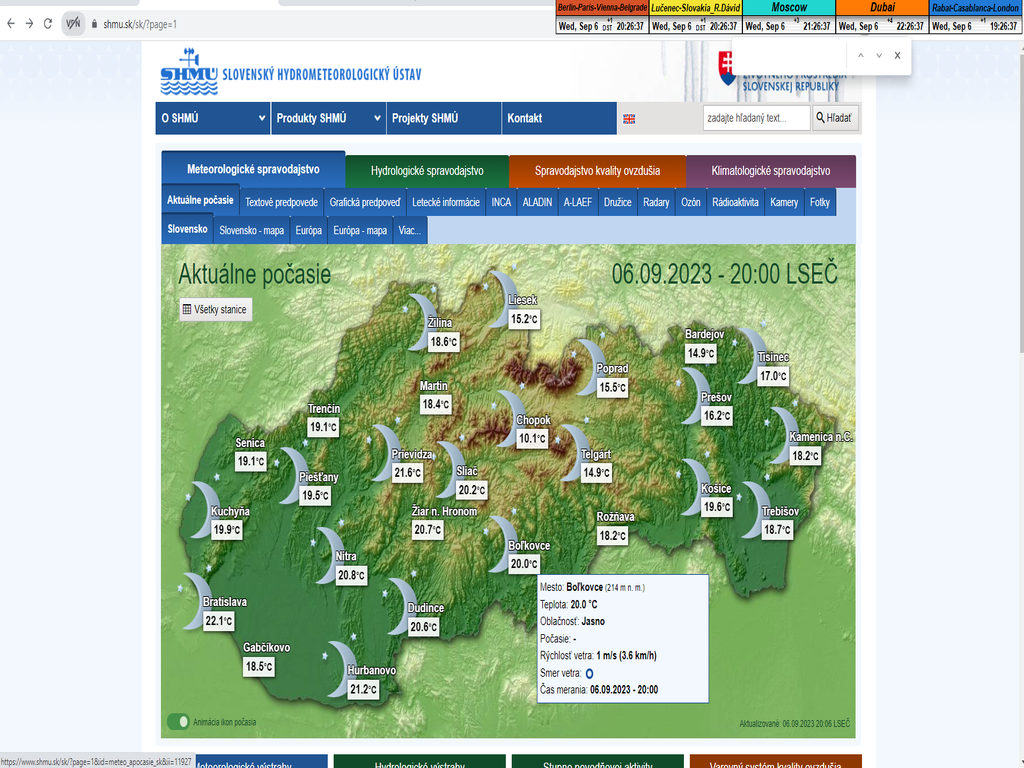The image size is (1024, 768).
Task: Open the Viac... submenu tab
Action: (x=410, y=230)
